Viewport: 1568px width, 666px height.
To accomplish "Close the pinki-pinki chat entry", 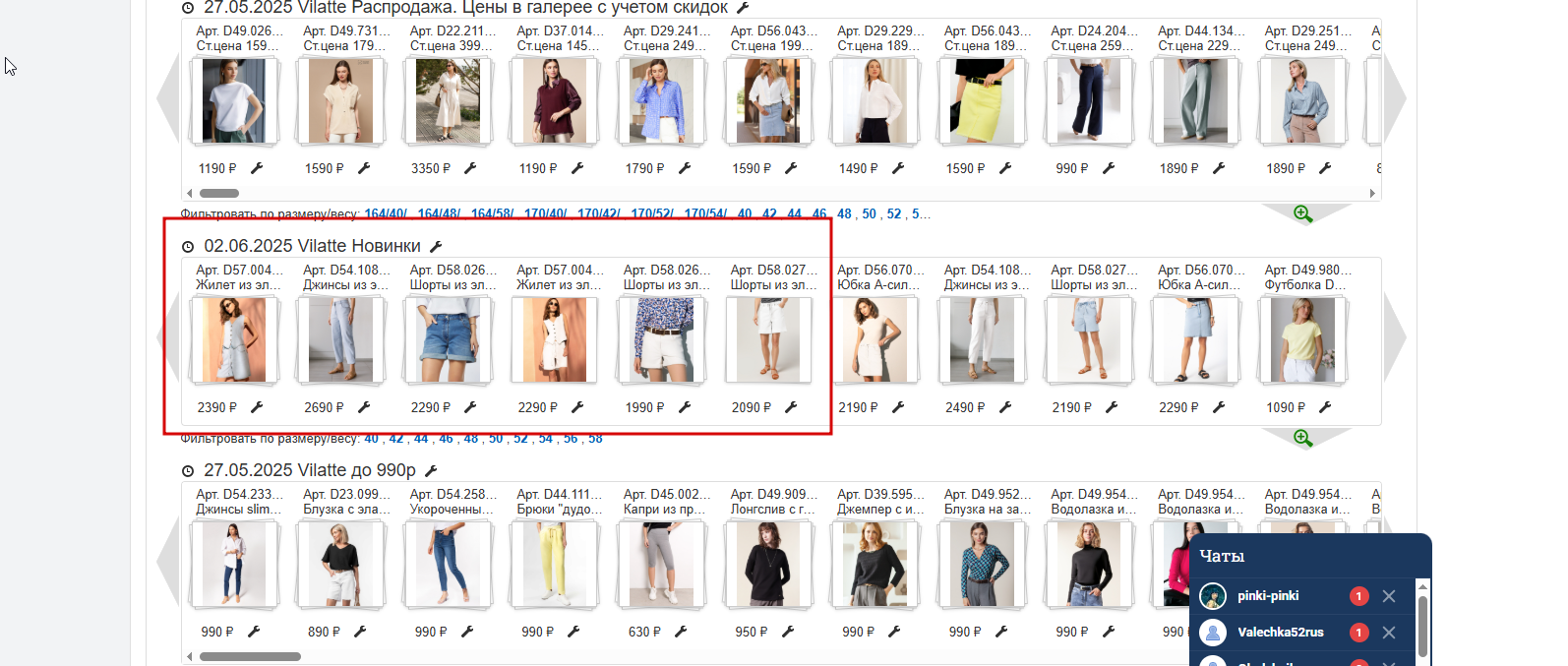I will click(x=1389, y=596).
